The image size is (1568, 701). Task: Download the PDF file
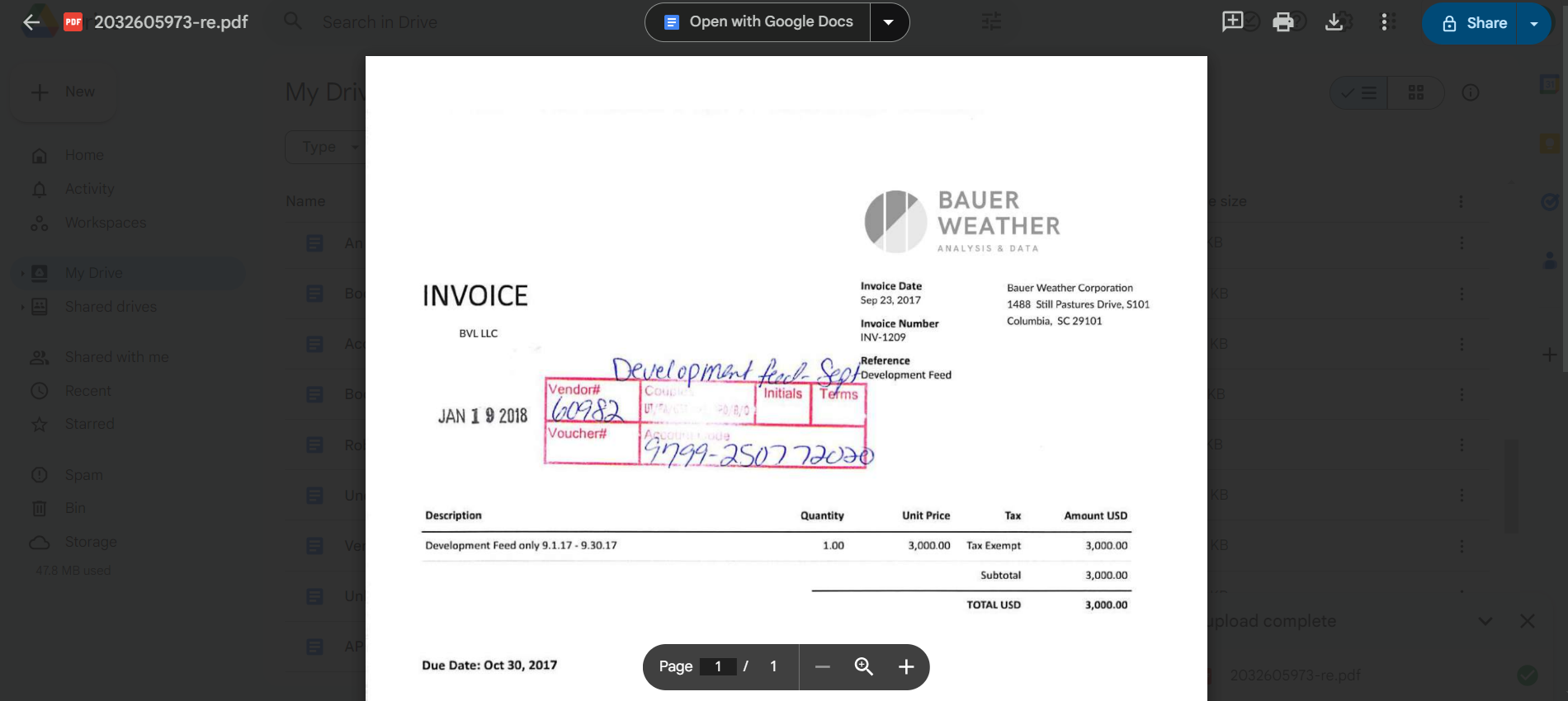pos(1334,22)
